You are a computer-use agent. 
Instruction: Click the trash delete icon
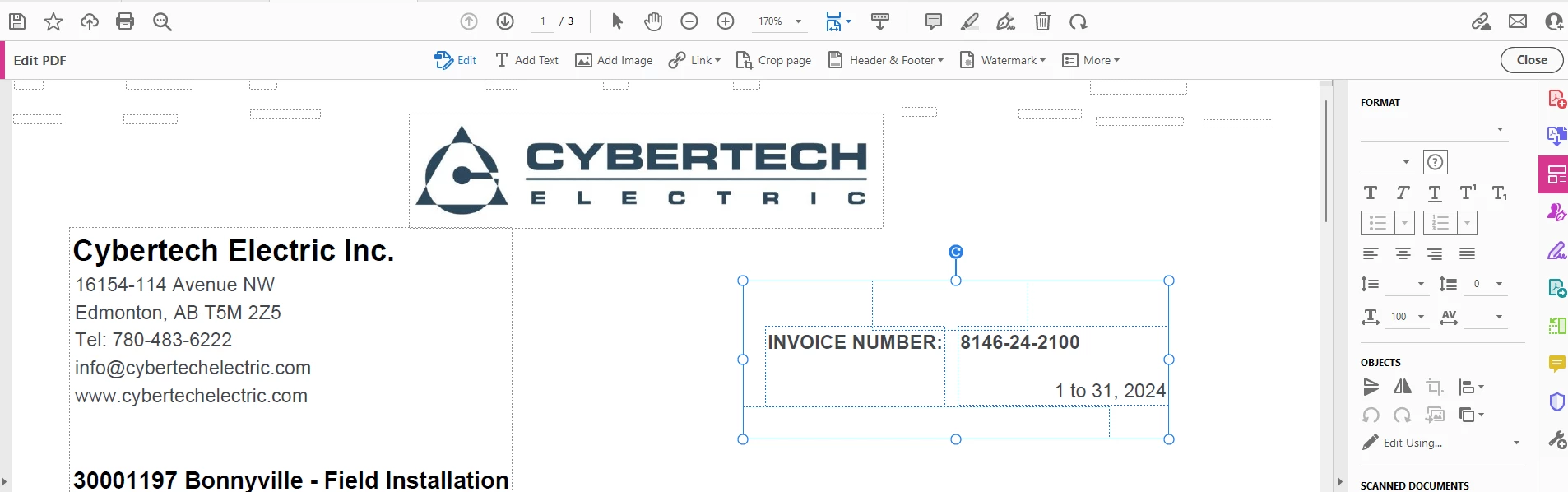tap(1042, 21)
